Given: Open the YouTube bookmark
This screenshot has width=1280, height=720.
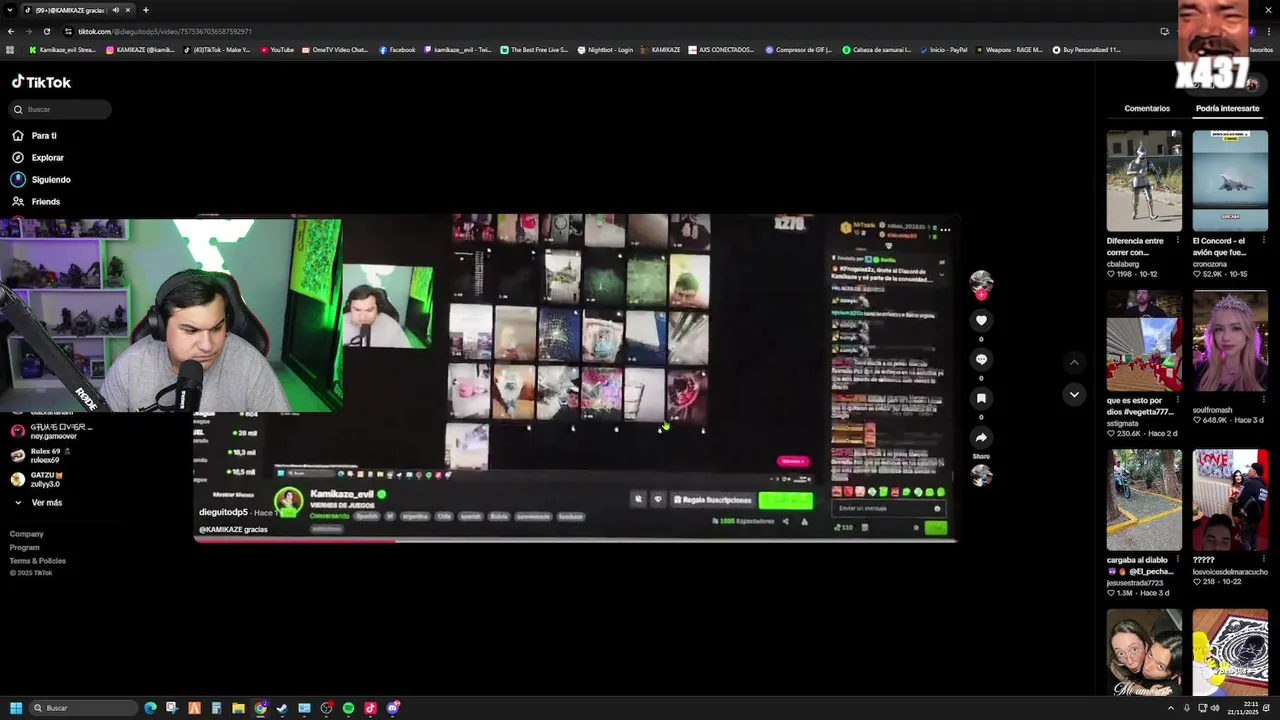Looking at the screenshot, I should (277, 49).
